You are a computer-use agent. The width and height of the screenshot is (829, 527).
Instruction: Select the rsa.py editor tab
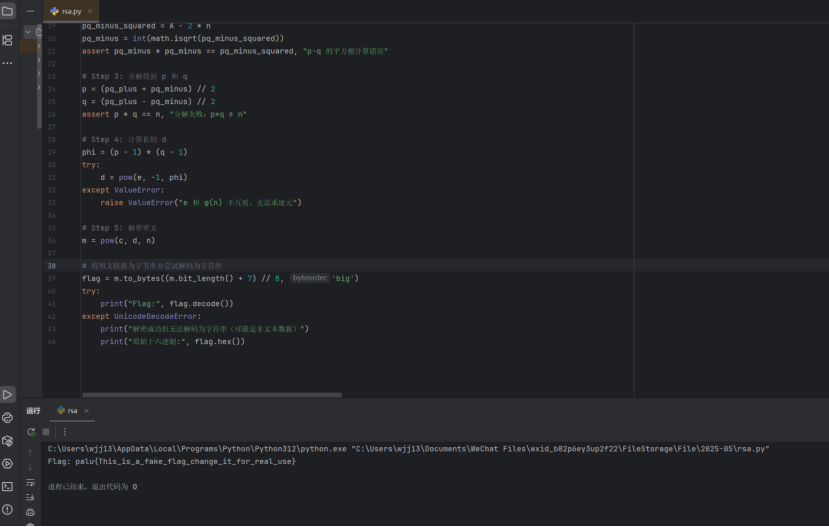[70, 11]
